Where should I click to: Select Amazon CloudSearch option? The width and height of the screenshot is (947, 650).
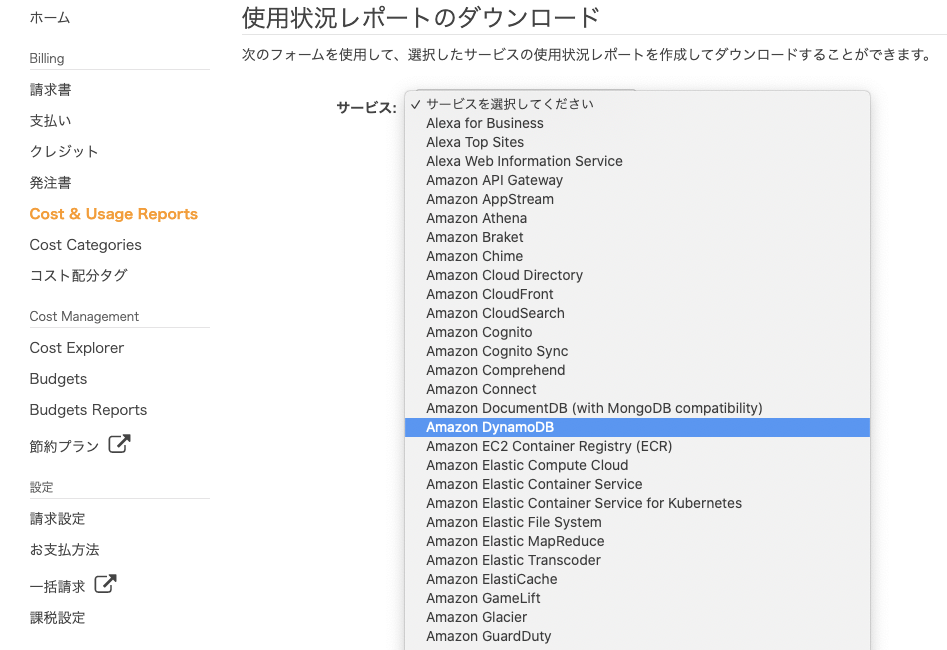coord(637,314)
